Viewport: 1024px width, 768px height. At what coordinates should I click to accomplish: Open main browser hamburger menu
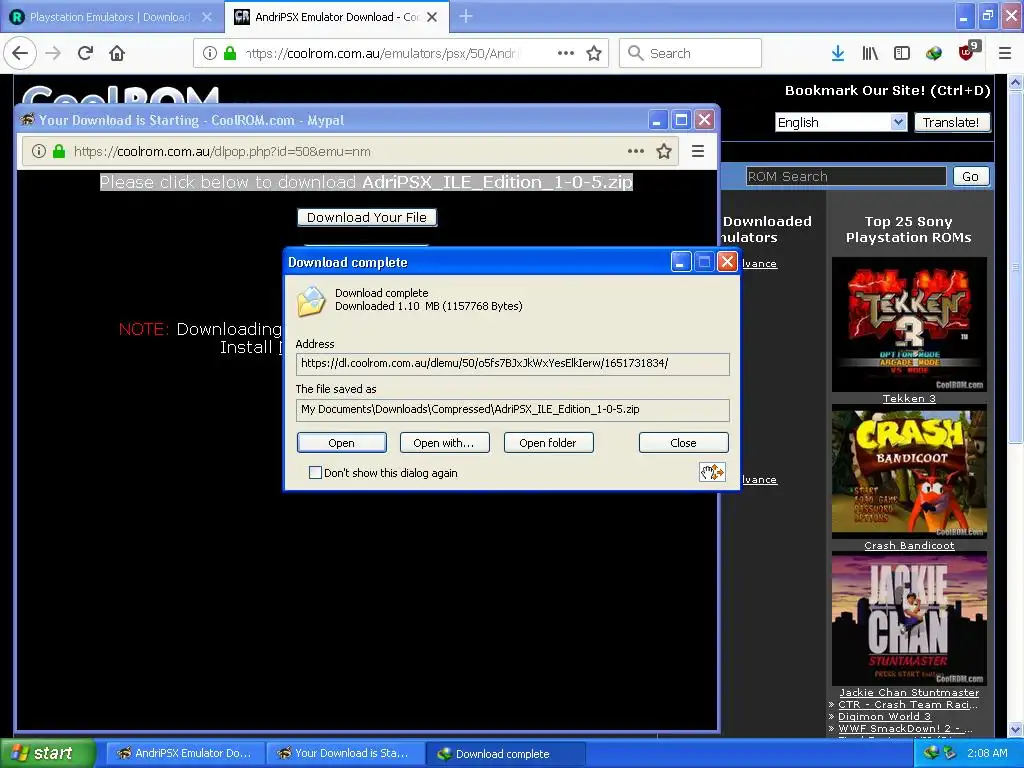click(x=1005, y=53)
